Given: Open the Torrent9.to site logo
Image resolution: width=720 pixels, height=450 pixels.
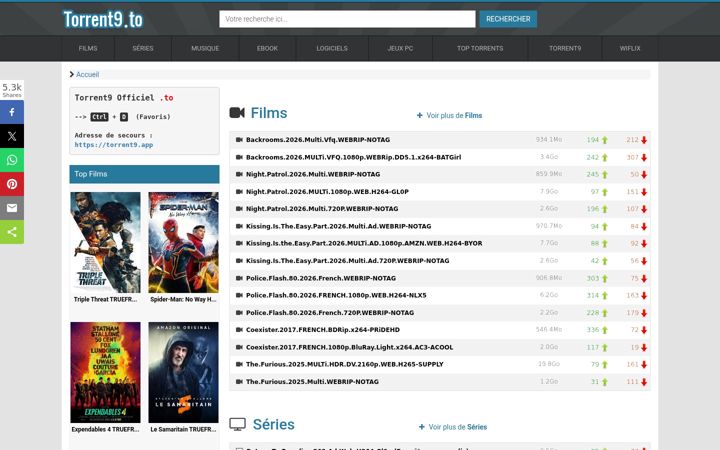Looking at the screenshot, I should click(103, 19).
